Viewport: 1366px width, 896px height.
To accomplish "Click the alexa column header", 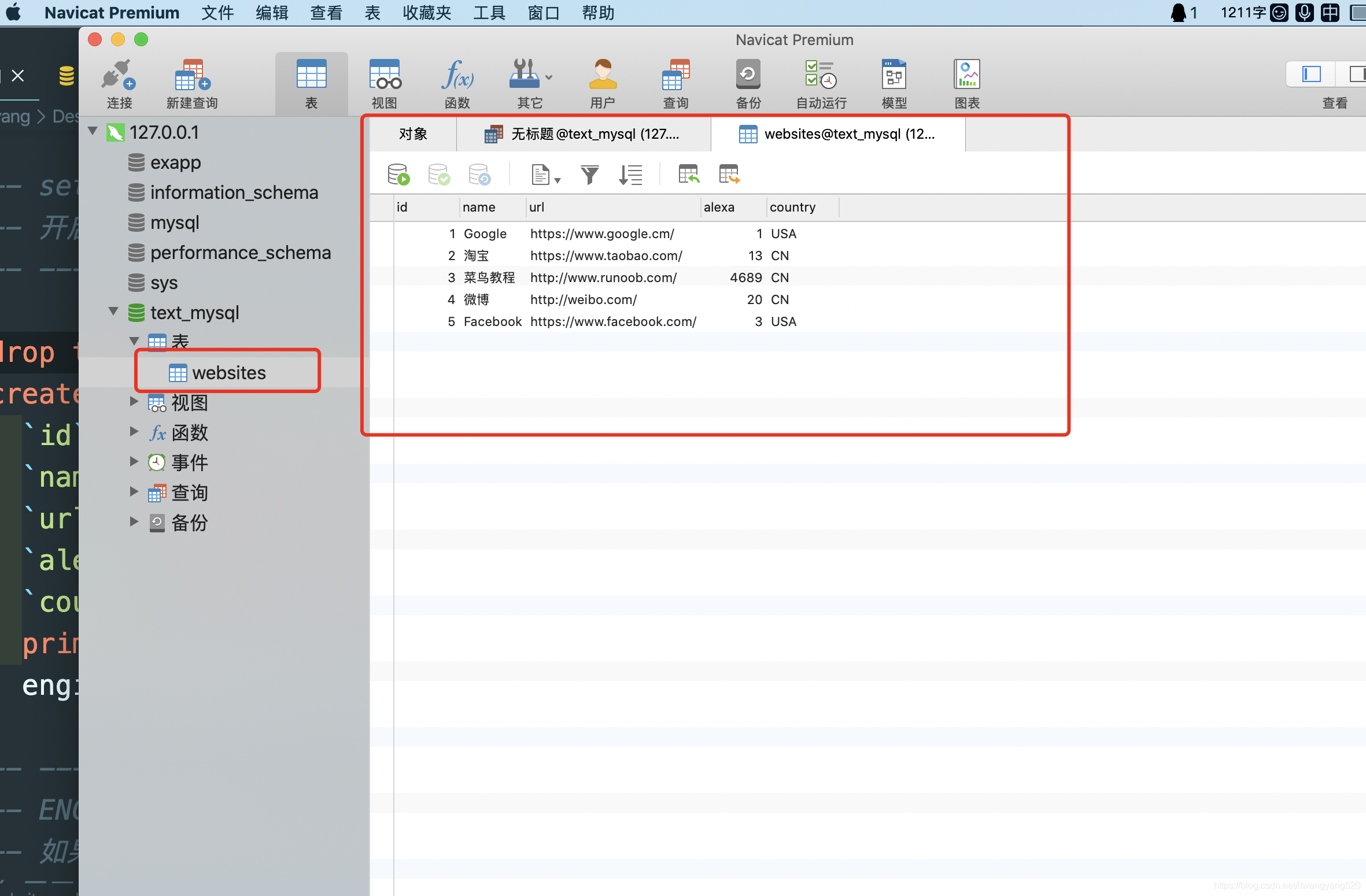I will 733,208.
